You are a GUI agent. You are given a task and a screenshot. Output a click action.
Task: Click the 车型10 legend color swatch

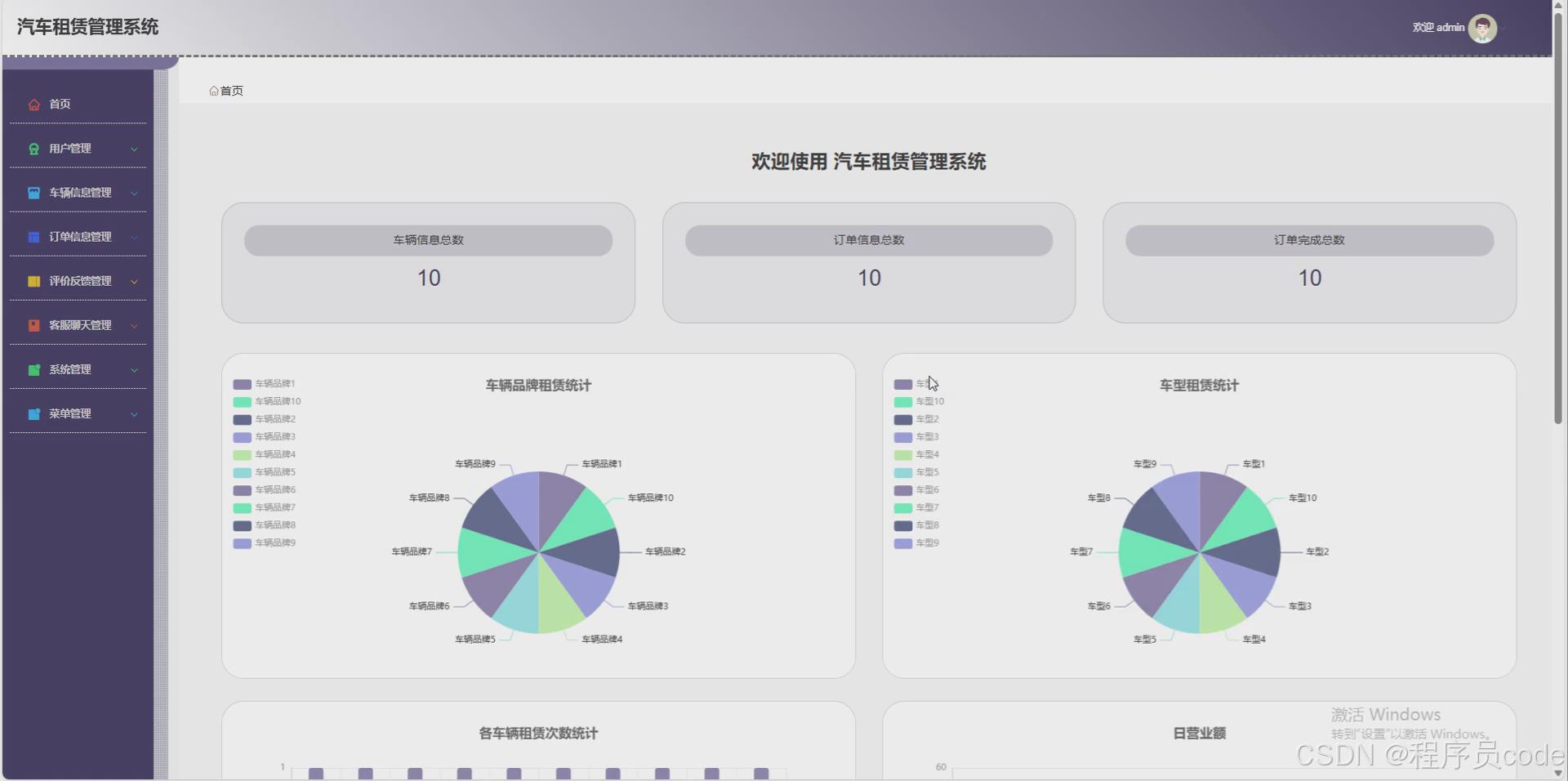click(902, 402)
